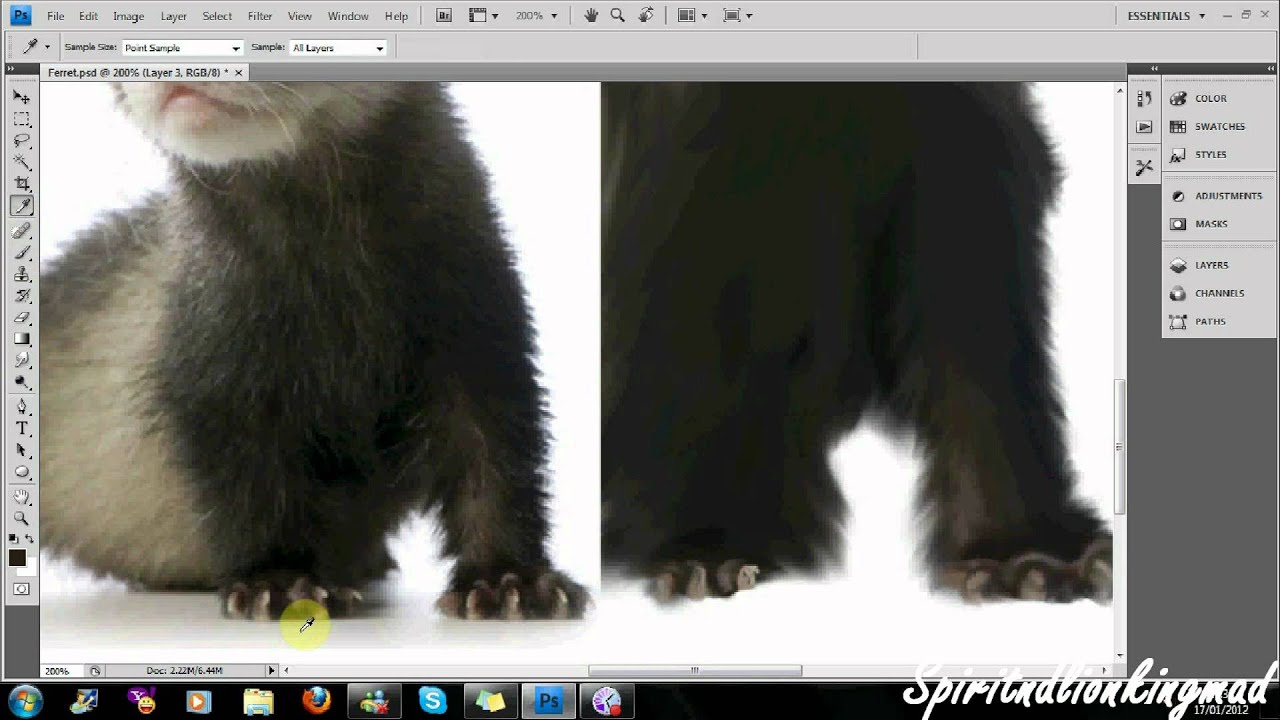This screenshot has width=1280, height=720.
Task: Select the Pen tool
Action: coord(21,407)
